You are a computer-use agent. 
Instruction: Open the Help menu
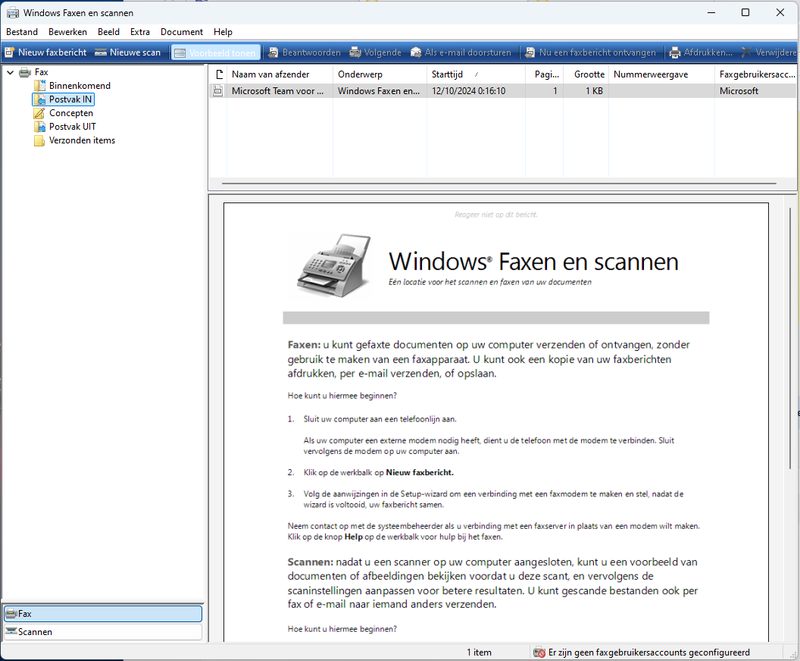222,32
